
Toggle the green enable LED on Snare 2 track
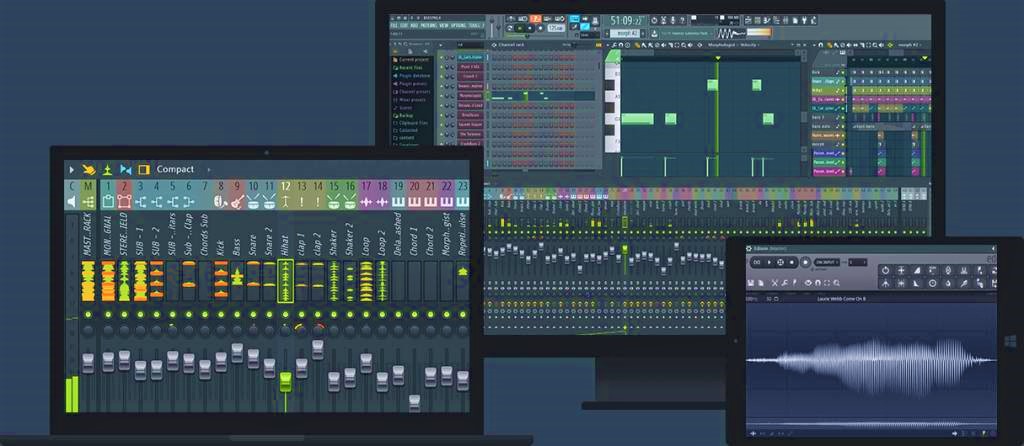coord(269,315)
